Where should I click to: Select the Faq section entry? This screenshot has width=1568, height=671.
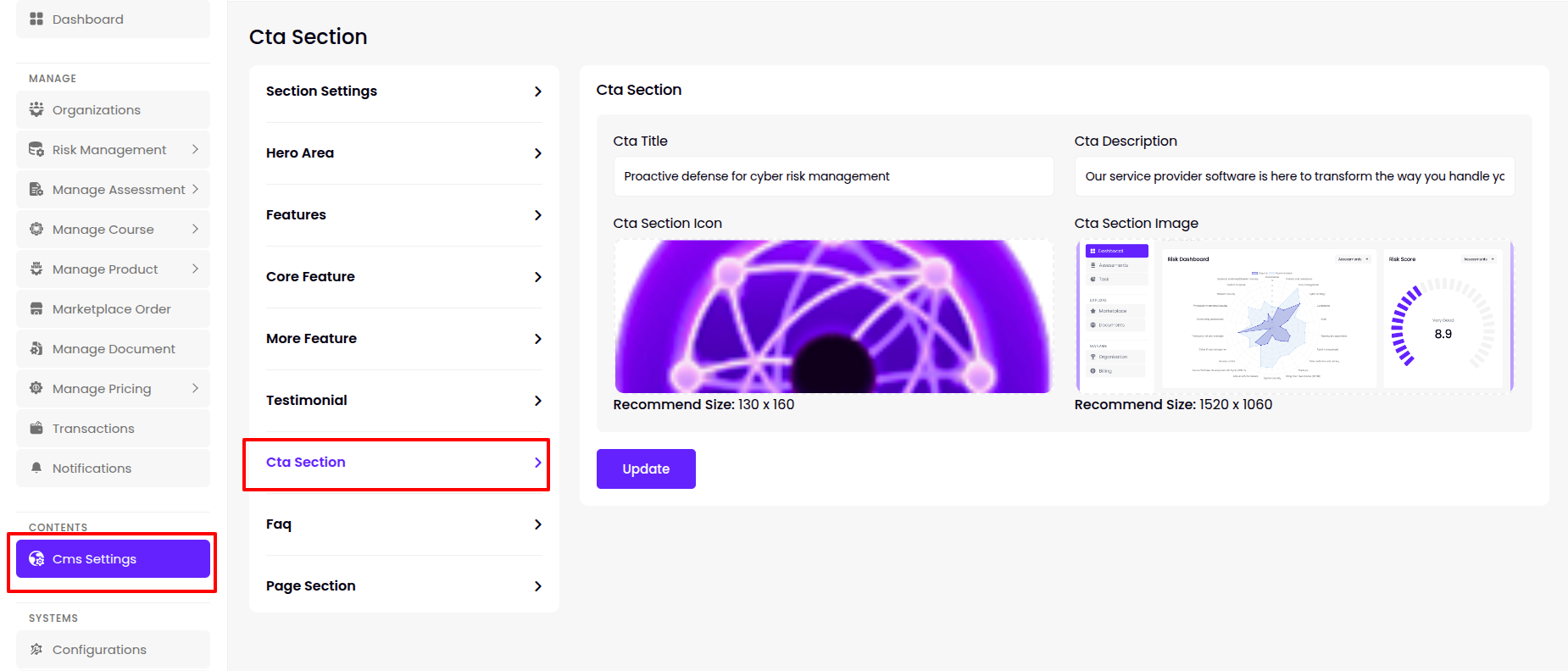[x=403, y=524]
